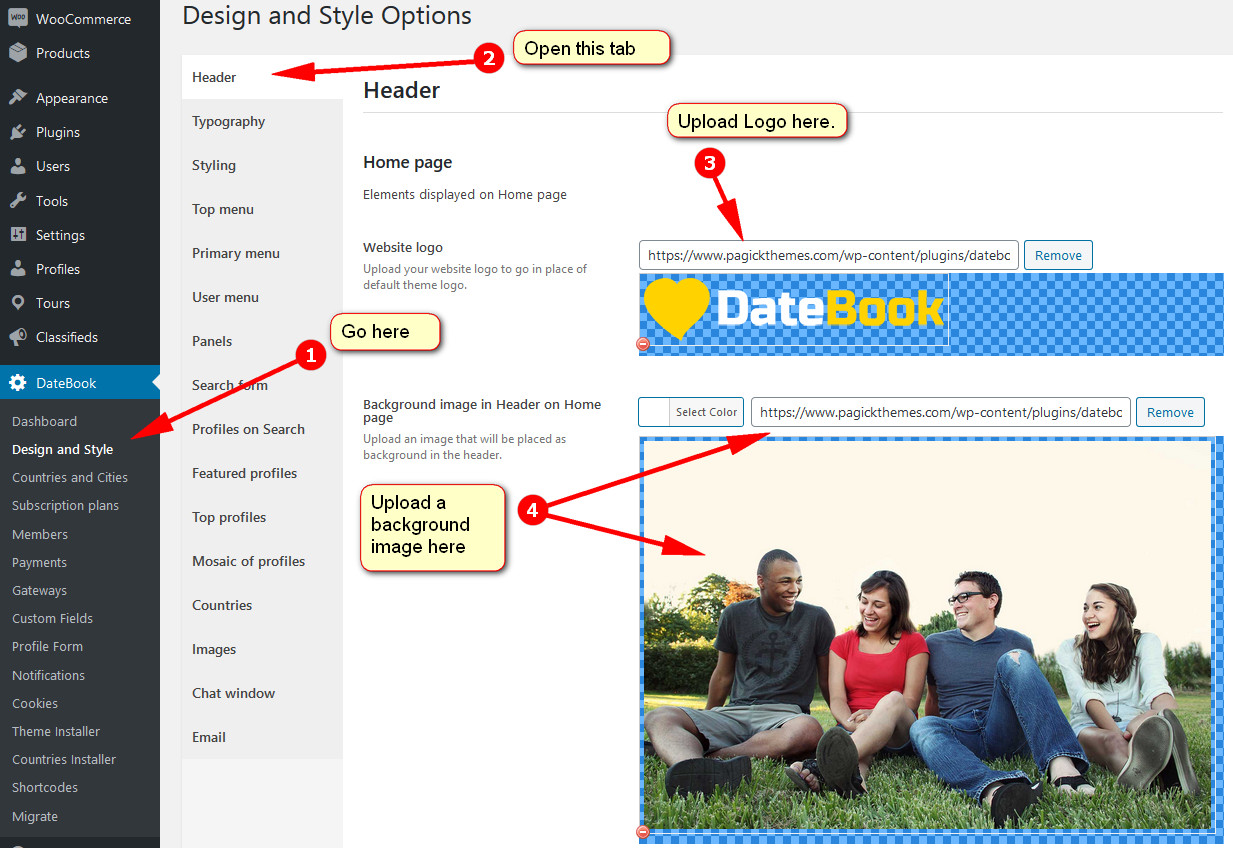The height and width of the screenshot is (848, 1233).
Task: Open the Images settings tab
Action: (x=214, y=649)
